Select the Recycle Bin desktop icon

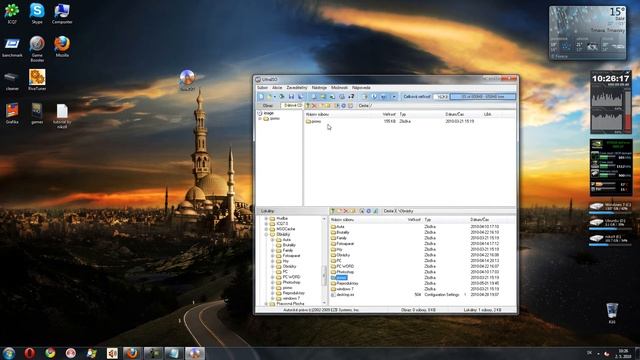click(x=611, y=313)
